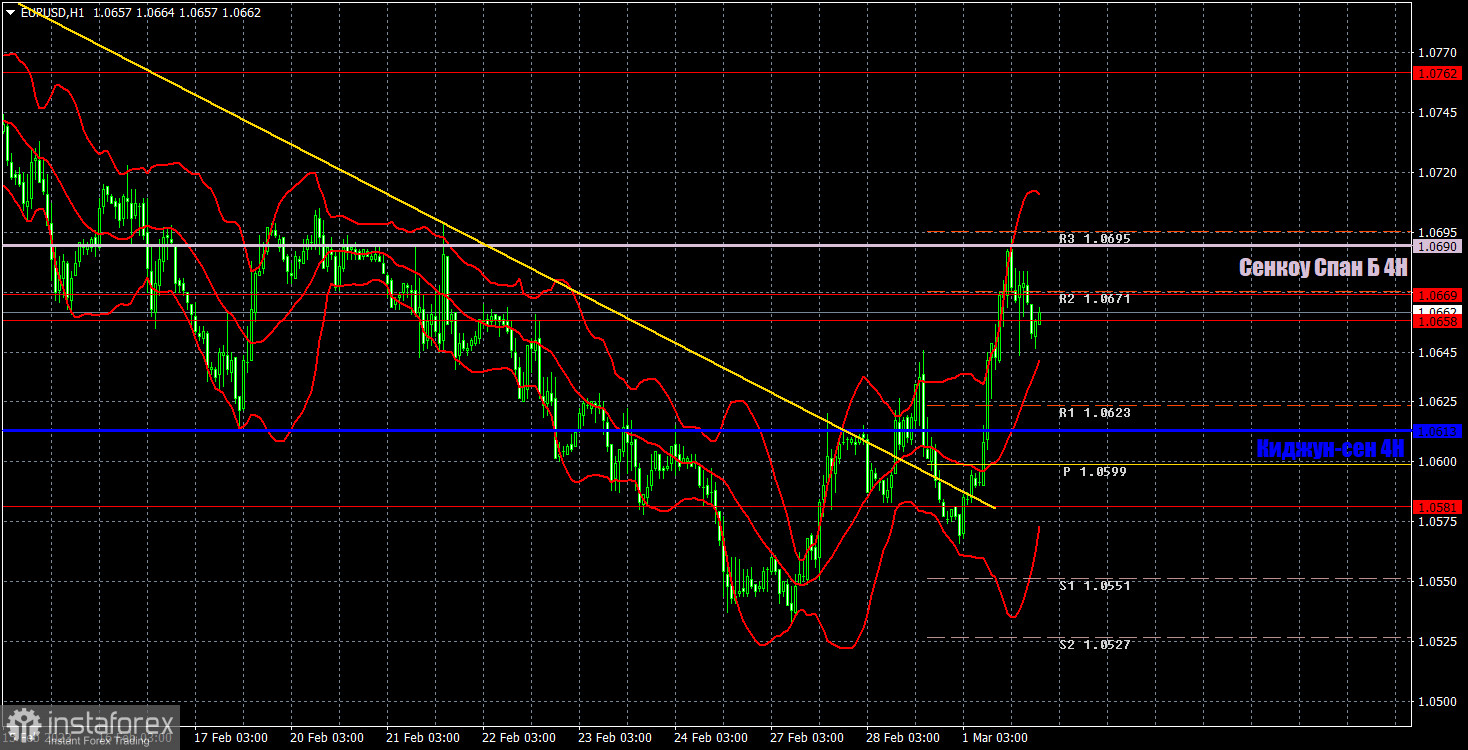Click the '28 Feb 03:00' time label
This screenshot has height=750, width=1468.
(903, 738)
